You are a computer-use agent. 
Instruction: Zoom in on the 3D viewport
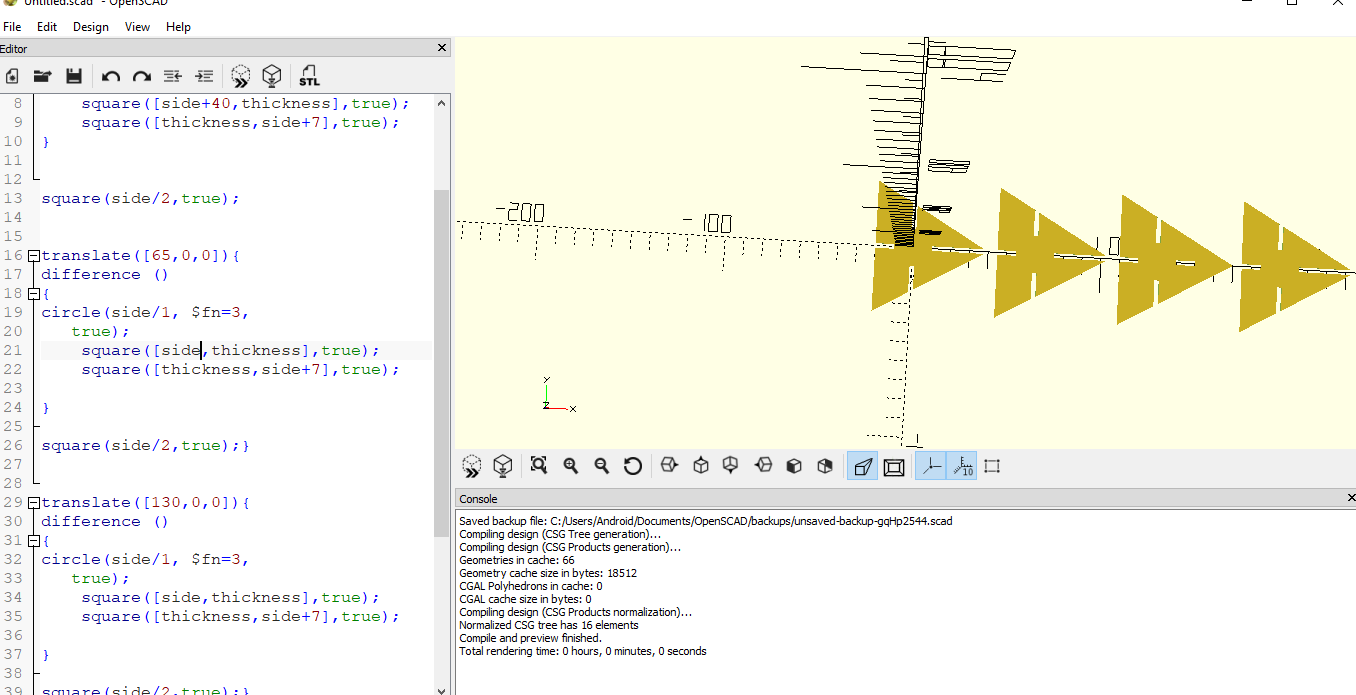(570, 466)
